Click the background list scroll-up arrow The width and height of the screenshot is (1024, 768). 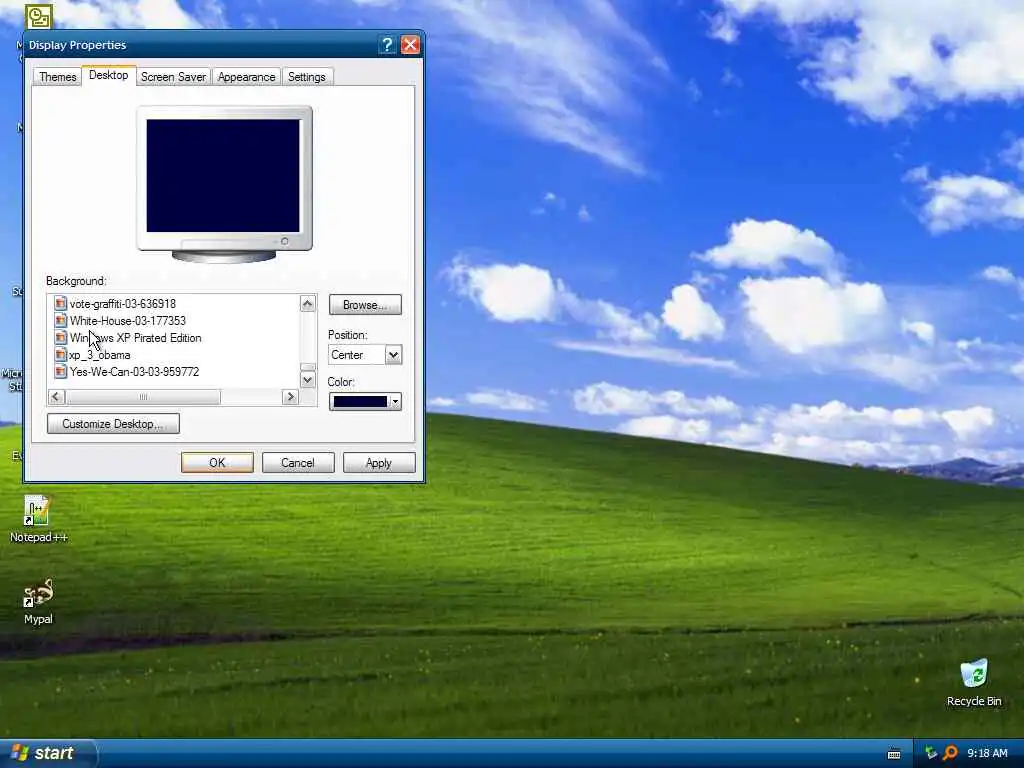point(308,303)
